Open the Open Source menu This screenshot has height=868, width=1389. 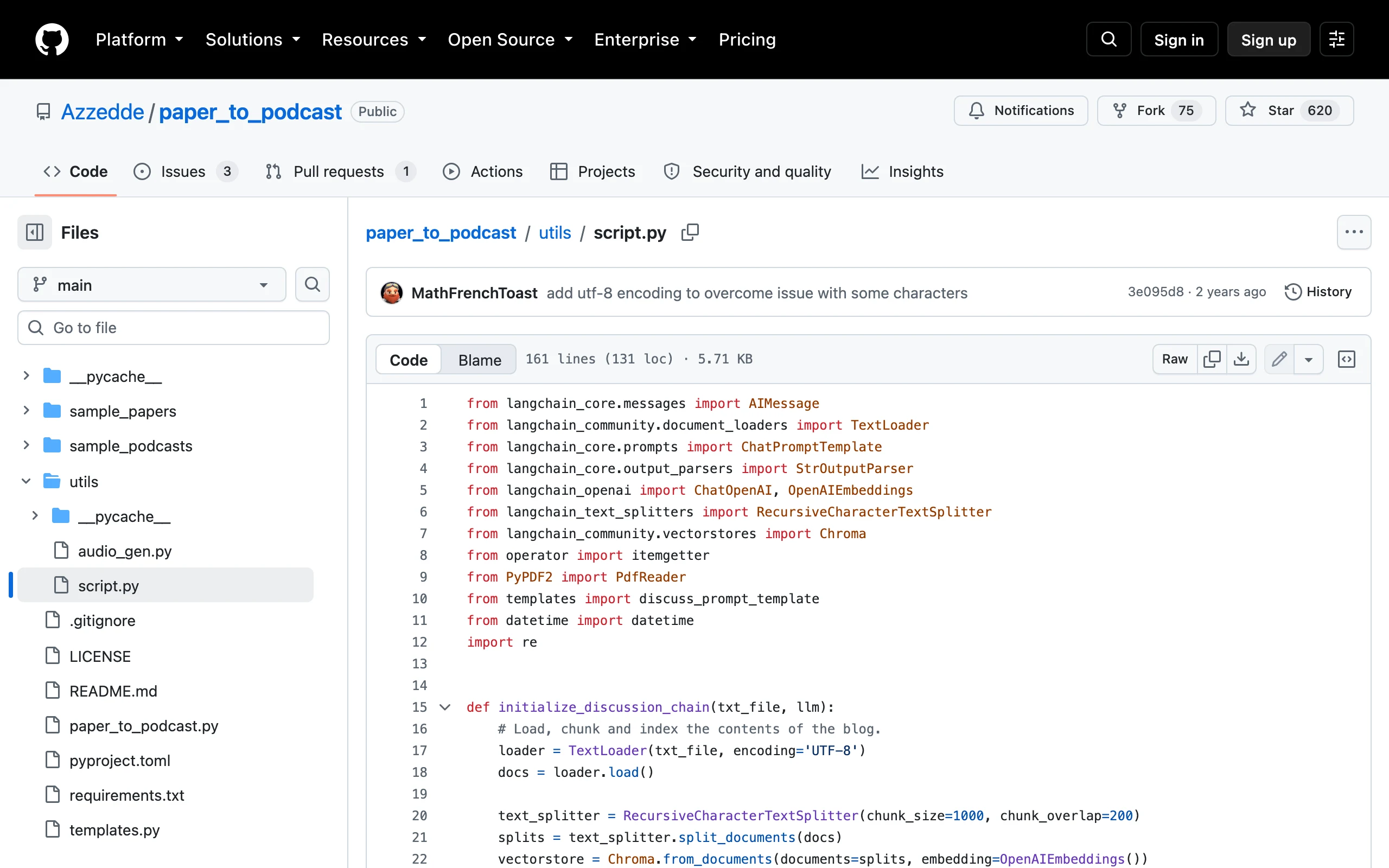[x=510, y=40]
